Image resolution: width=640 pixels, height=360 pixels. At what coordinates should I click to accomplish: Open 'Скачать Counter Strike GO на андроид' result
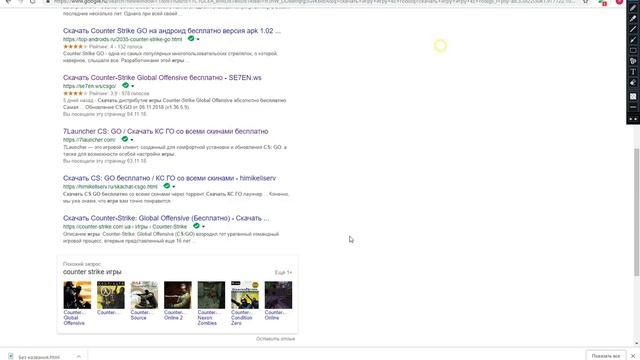click(x=172, y=31)
